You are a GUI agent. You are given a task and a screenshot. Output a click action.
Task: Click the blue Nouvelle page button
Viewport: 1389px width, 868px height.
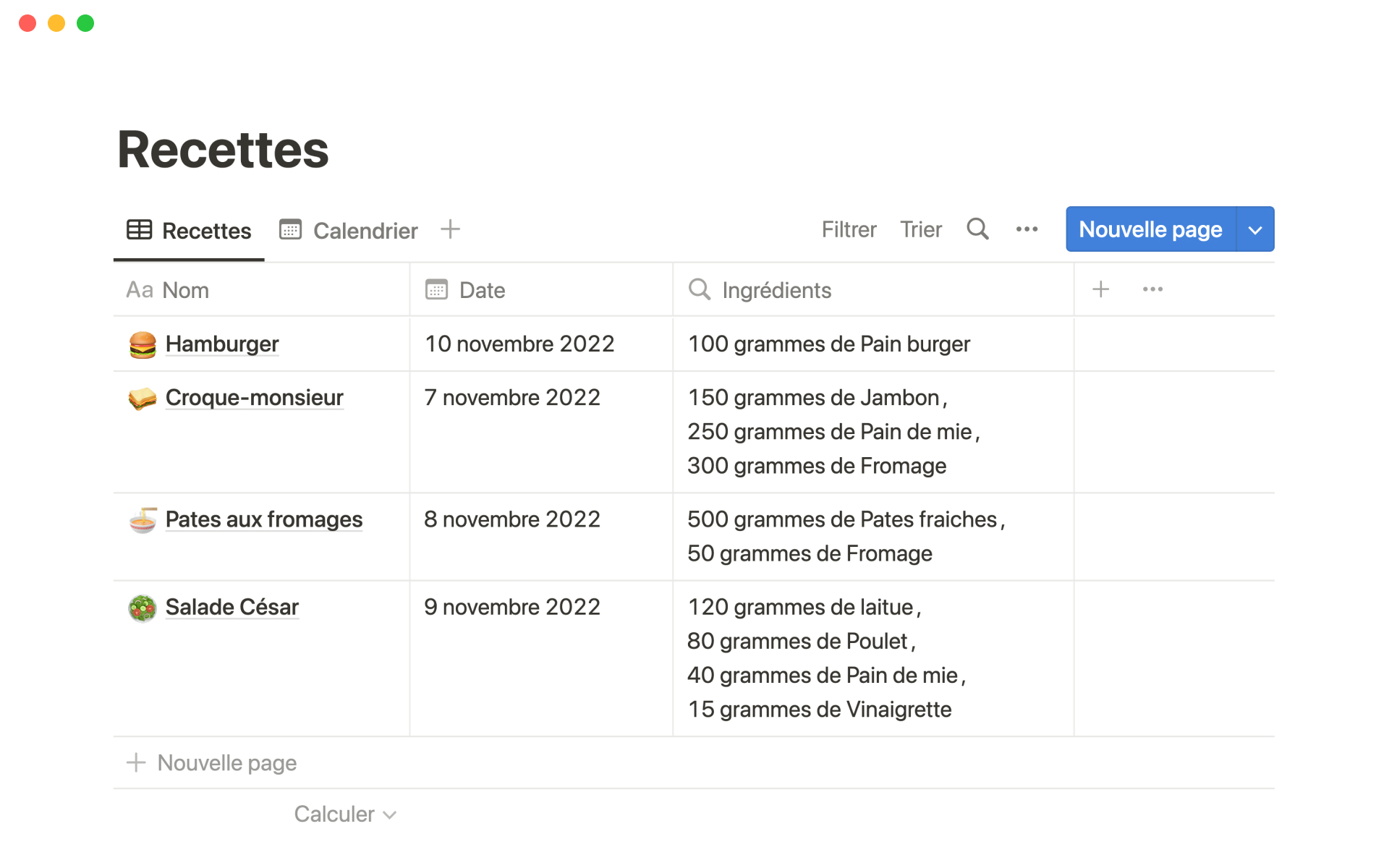(1150, 230)
